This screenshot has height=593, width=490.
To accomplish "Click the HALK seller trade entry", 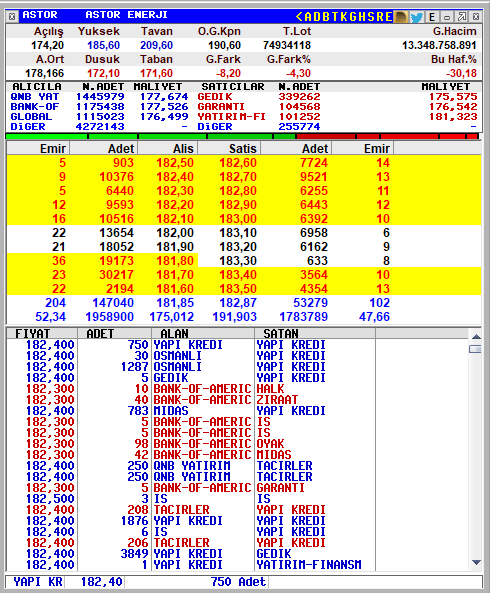I will 270,389.
